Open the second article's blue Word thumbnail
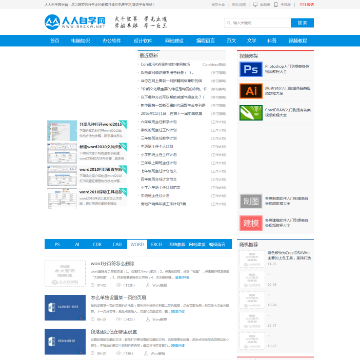 pyautogui.click(x=65, y=308)
